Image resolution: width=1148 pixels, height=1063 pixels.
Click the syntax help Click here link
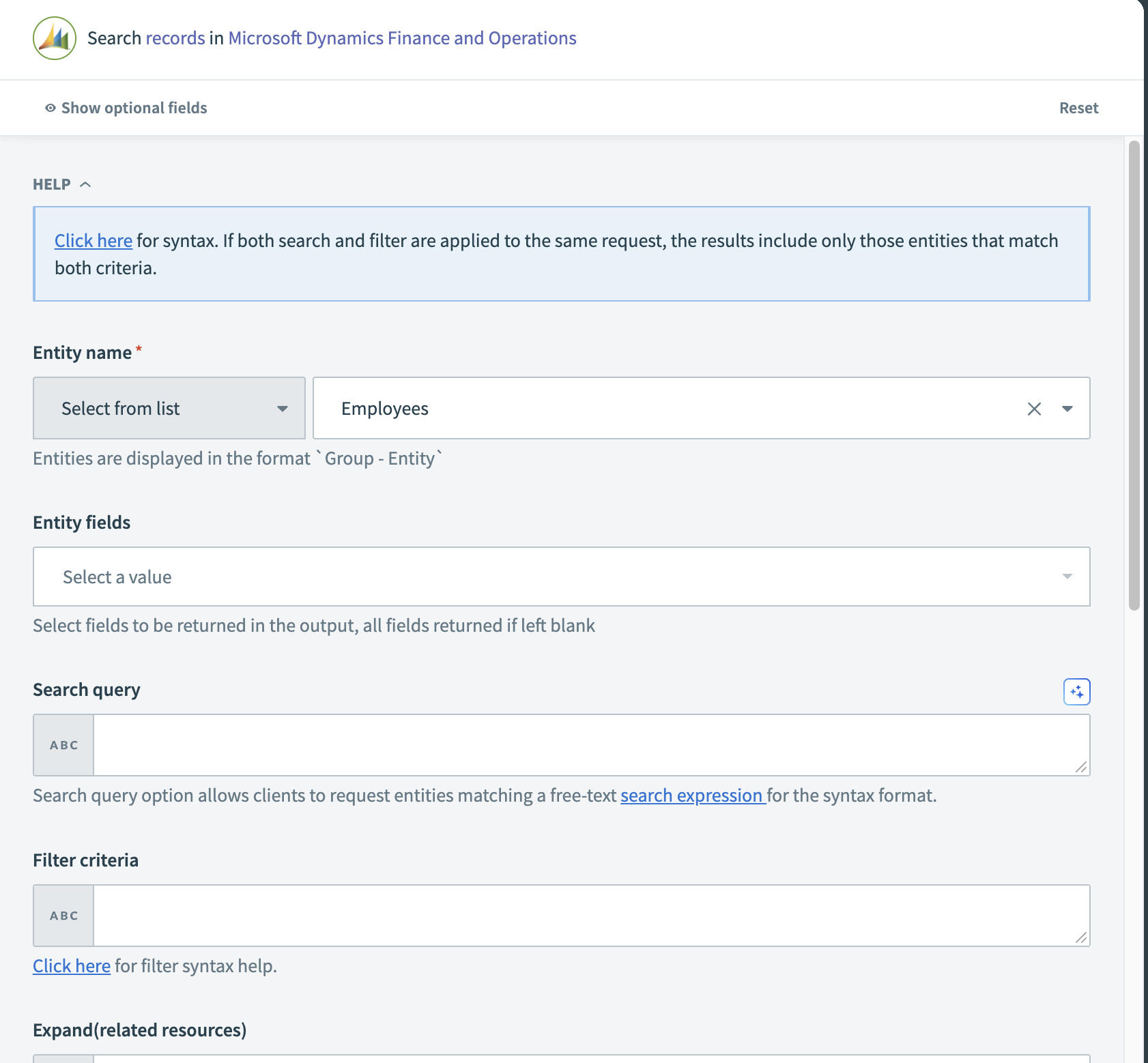(93, 240)
